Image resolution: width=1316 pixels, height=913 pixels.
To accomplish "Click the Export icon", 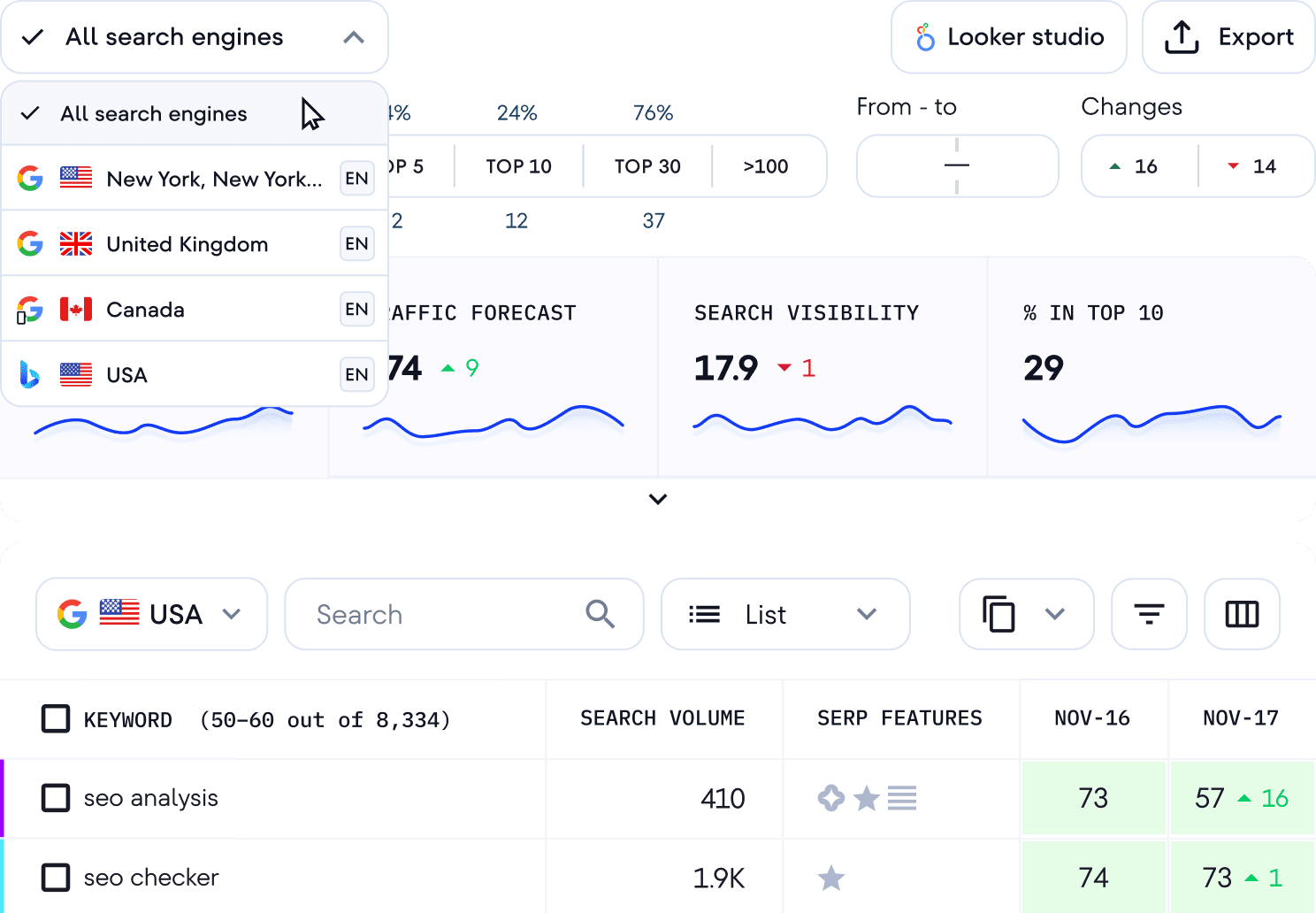I will tap(1182, 36).
